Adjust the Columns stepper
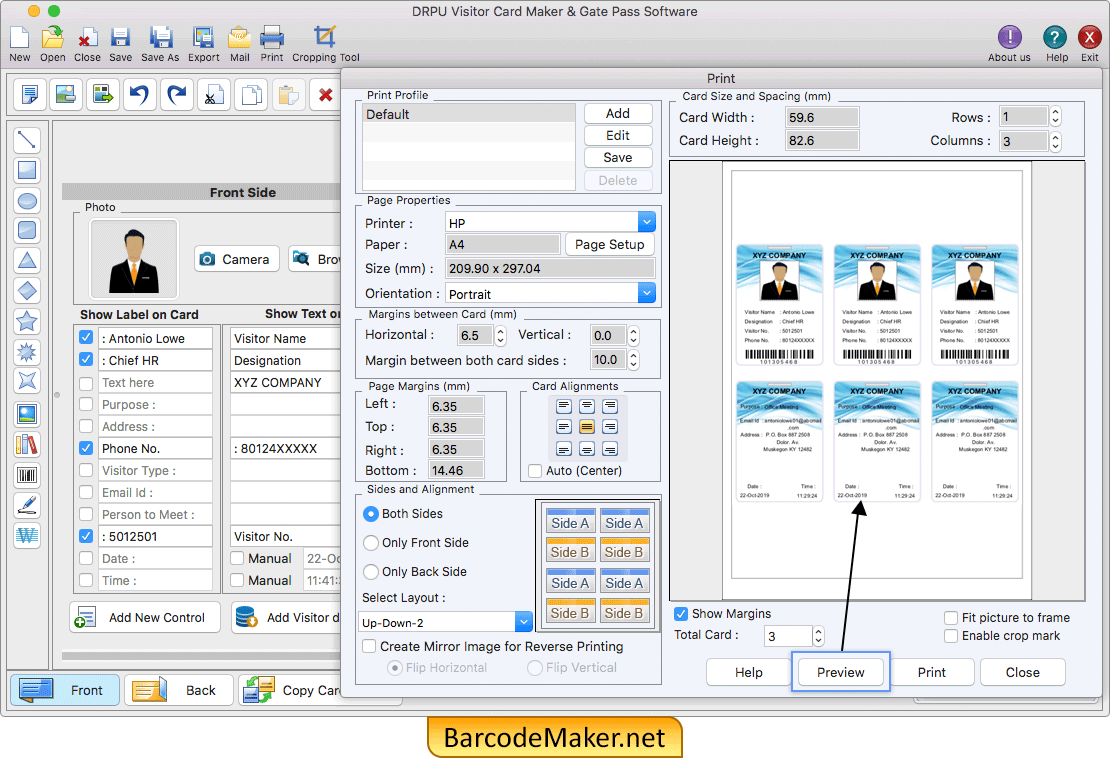Screen dimensions: 1110x758 1055,141
